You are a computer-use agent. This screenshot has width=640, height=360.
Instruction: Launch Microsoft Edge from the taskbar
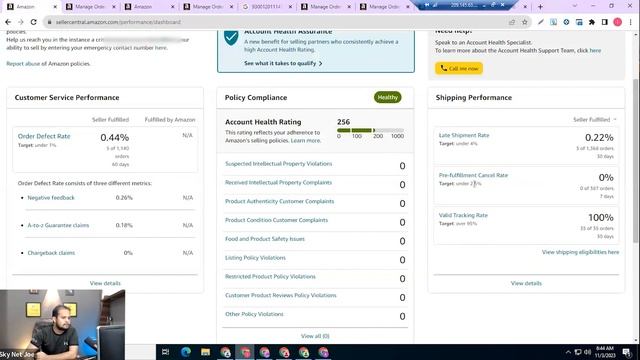click(186, 352)
